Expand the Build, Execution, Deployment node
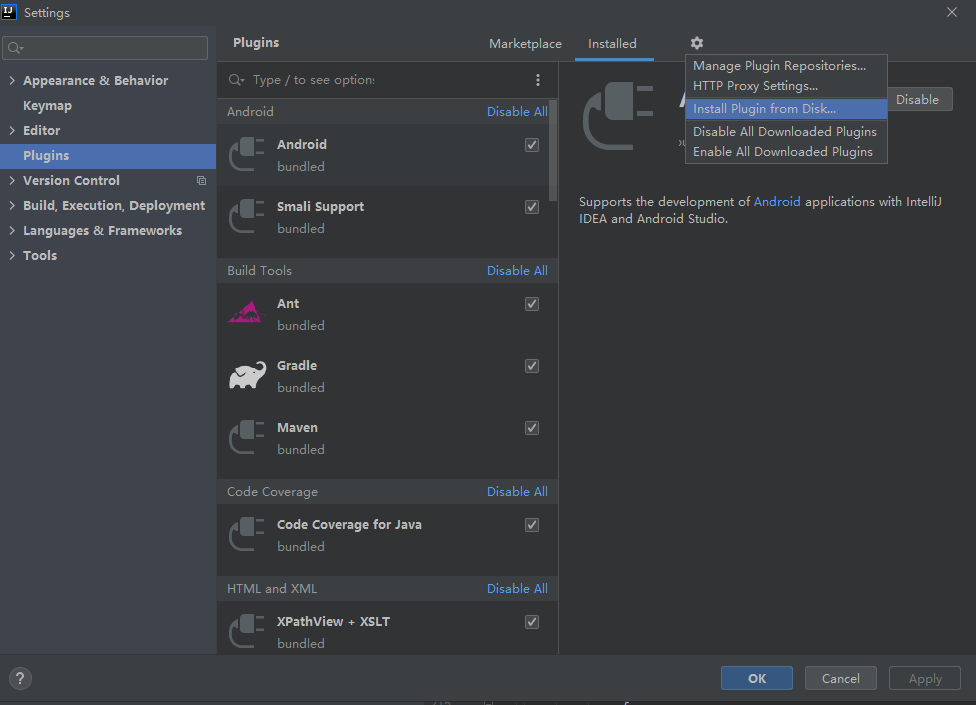Screen dimensions: 976x705 point(12,206)
